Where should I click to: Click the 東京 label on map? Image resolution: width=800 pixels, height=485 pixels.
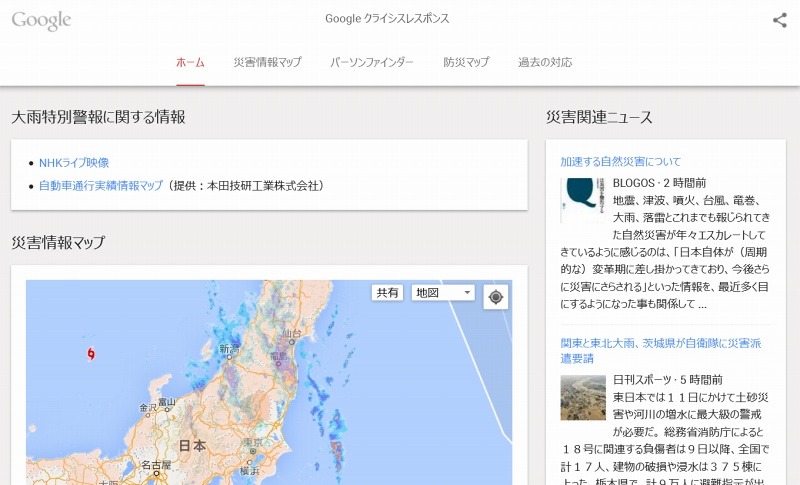(x=253, y=442)
